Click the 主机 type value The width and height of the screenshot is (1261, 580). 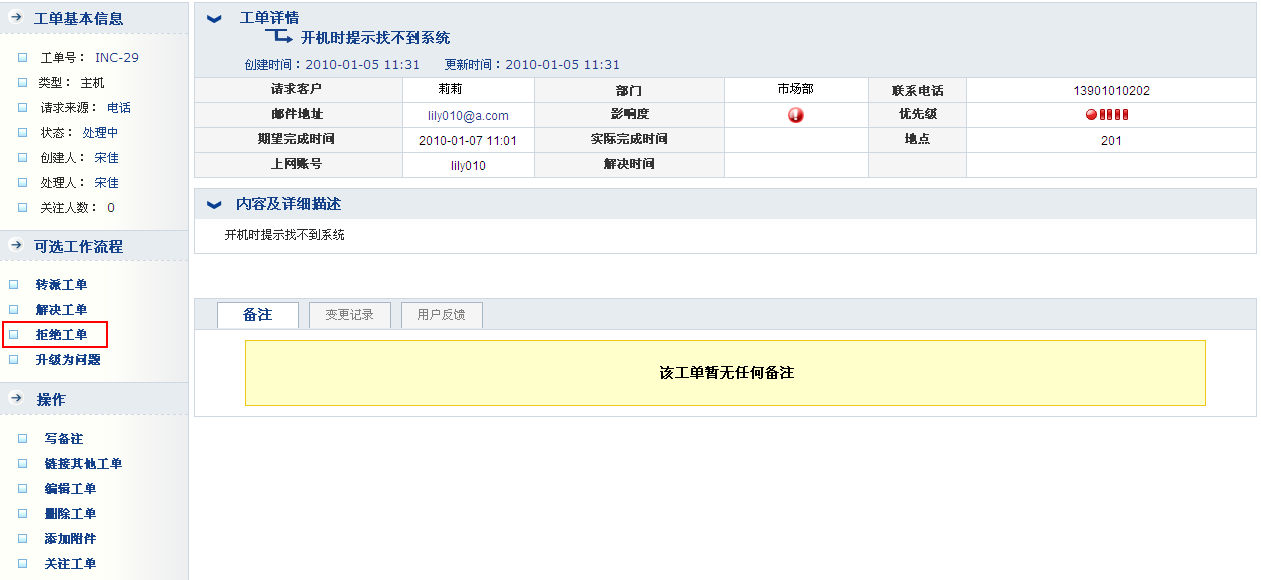click(x=93, y=83)
